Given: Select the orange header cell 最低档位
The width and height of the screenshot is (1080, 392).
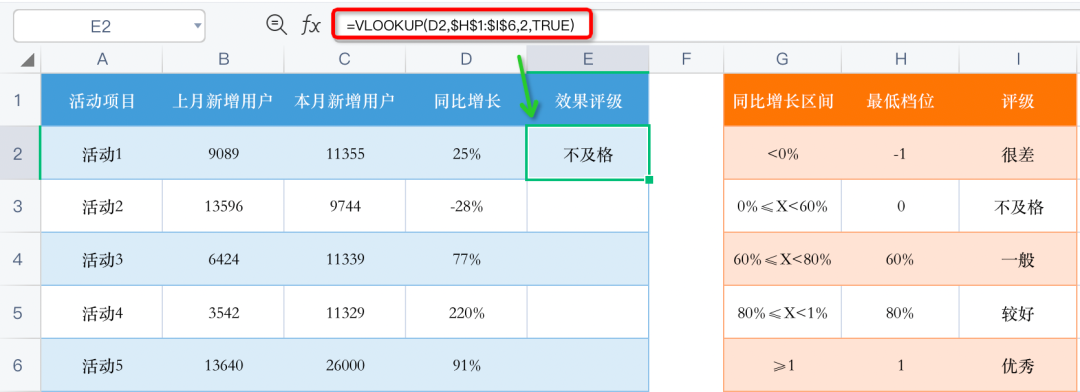Looking at the screenshot, I should tap(900, 100).
